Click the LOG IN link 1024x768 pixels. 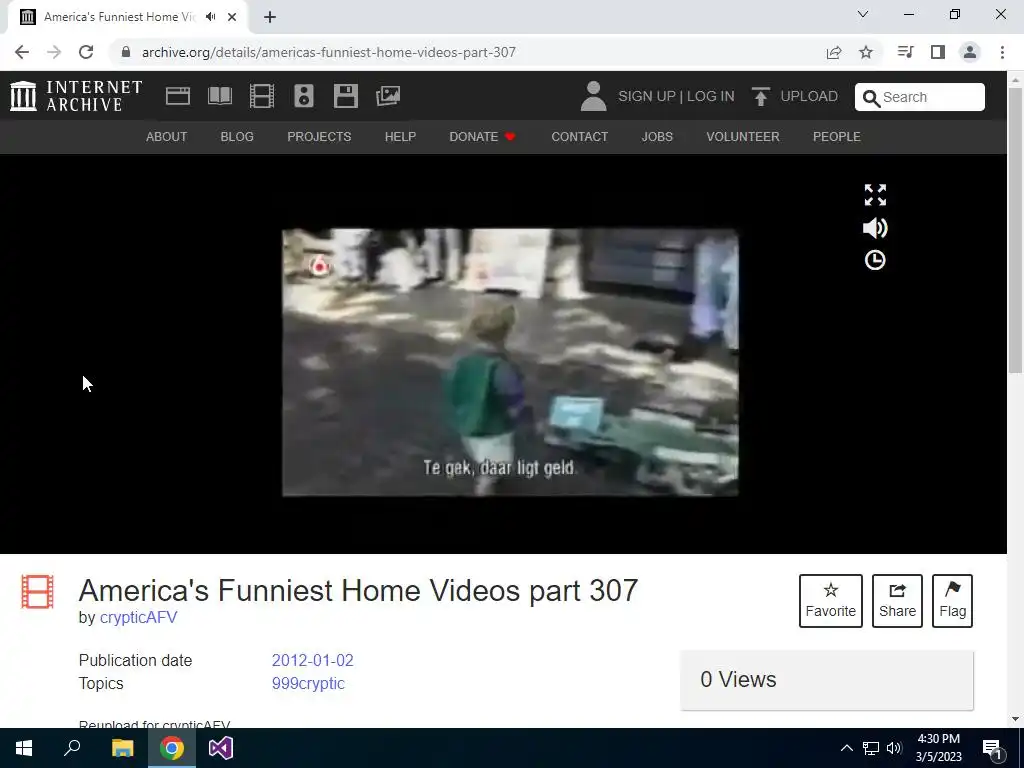(x=711, y=97)
